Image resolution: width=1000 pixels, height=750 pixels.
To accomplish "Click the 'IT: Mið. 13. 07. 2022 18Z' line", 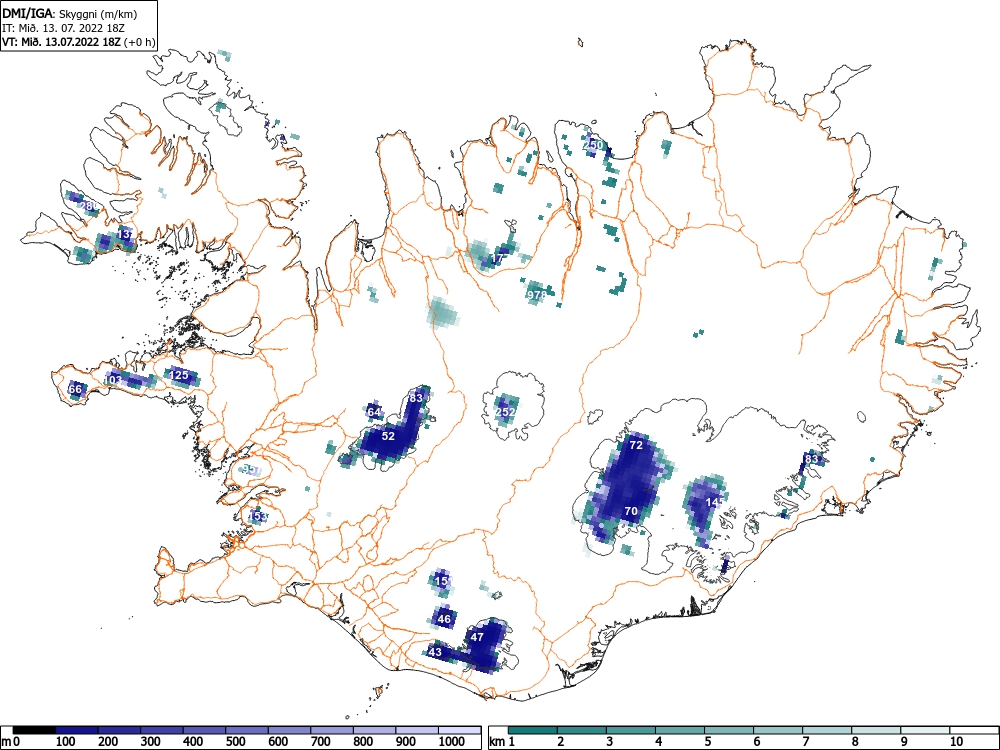I will tap(62, 28).
